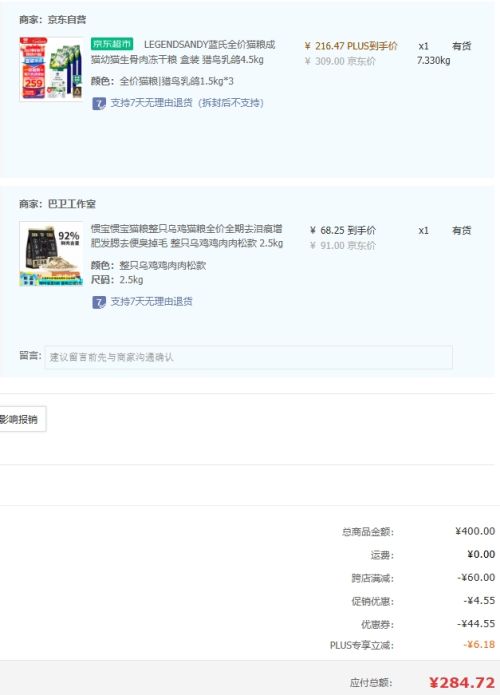Open the 惯宝惯宝 black chicken cat food thumbnail

51,254
